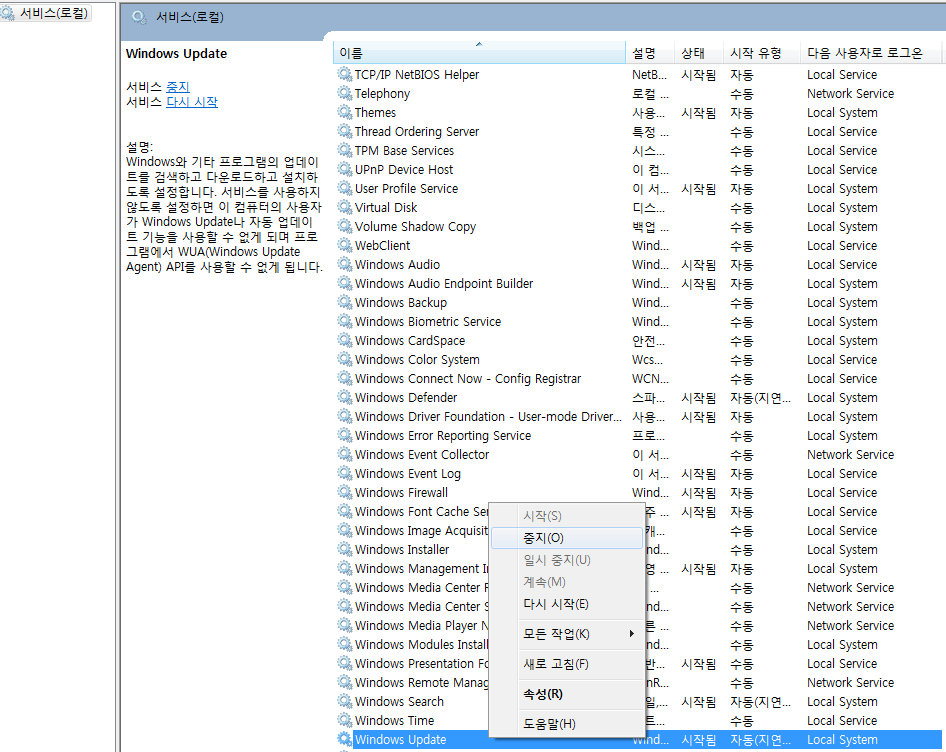Click the Wcs... description of Windows Color System
The image size is (946, 752).
point(647,360)
